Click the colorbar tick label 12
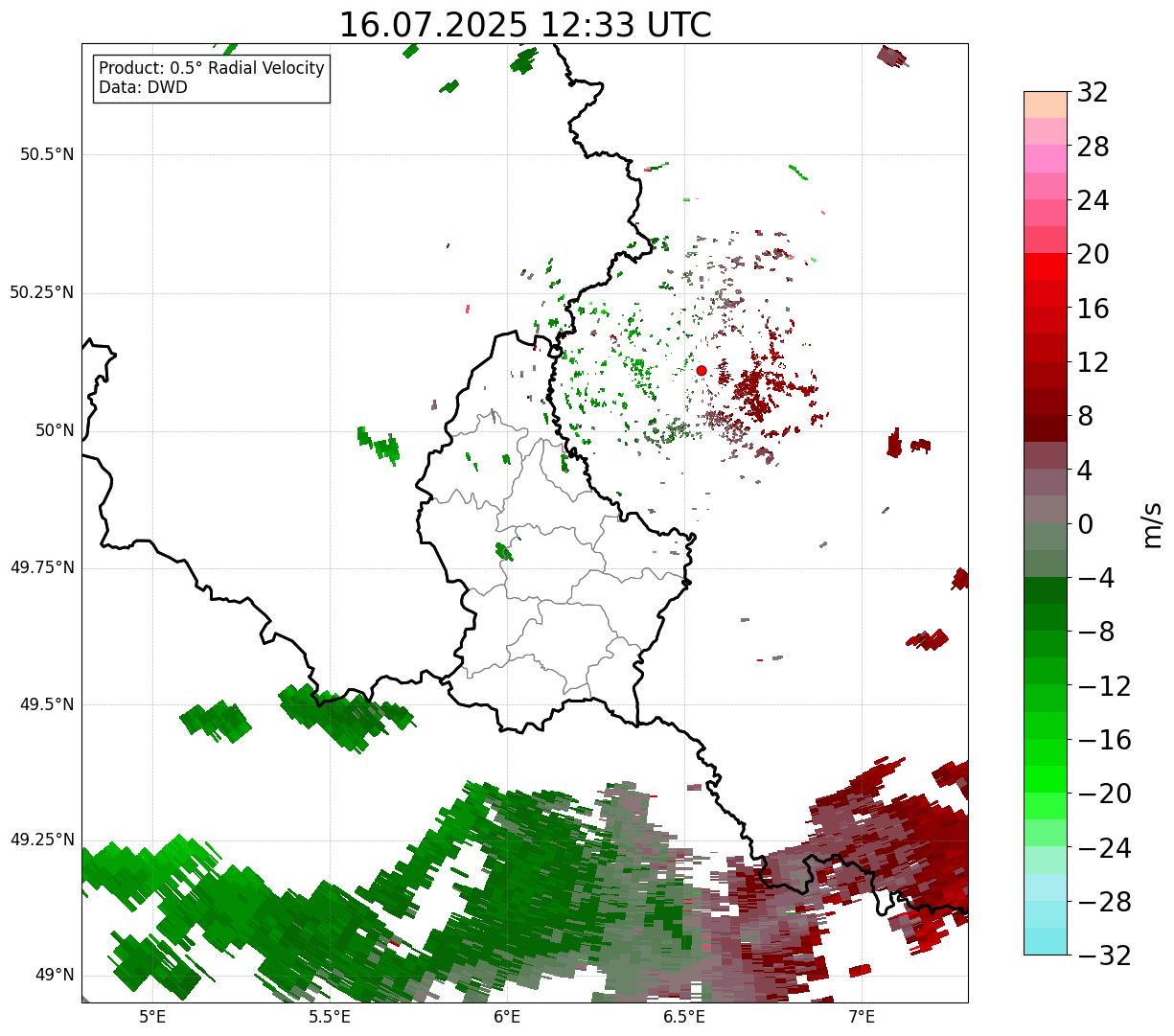 (1093, 362)
